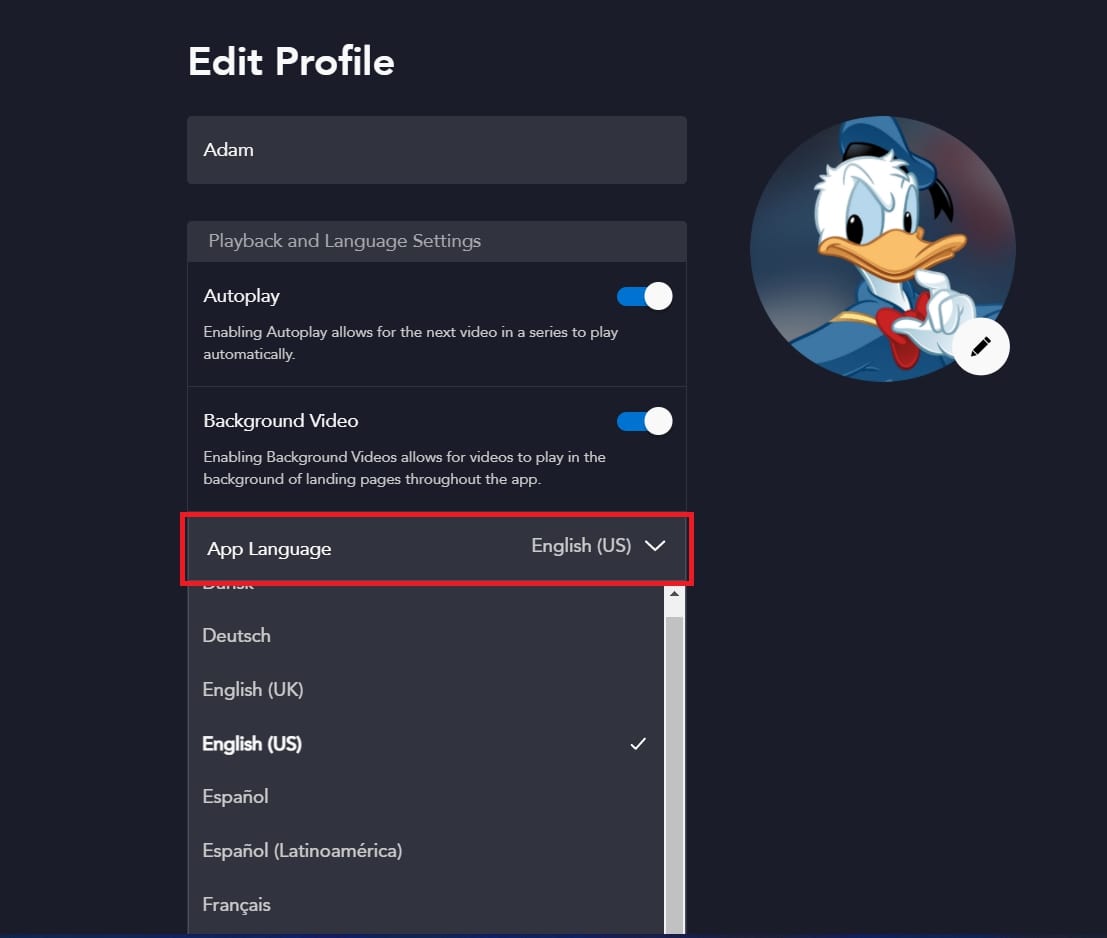Click the App Language dropdown label
The height and width of the screenshot is (938, 1107).
point(269,549)
